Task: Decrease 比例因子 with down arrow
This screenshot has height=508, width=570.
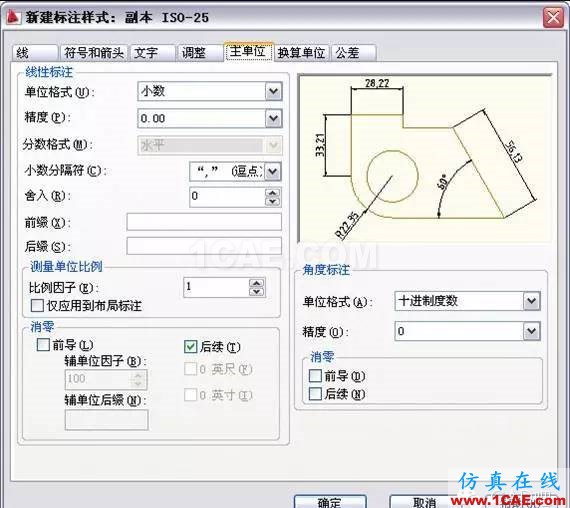Action: [257, 292]
